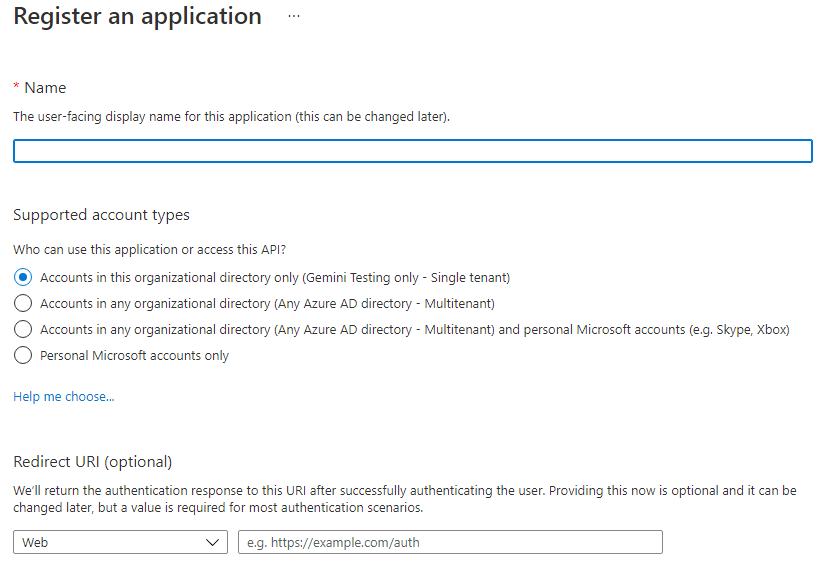
Task: Open the ellipsis menu beside Register an application
Action: click(294, 17)
